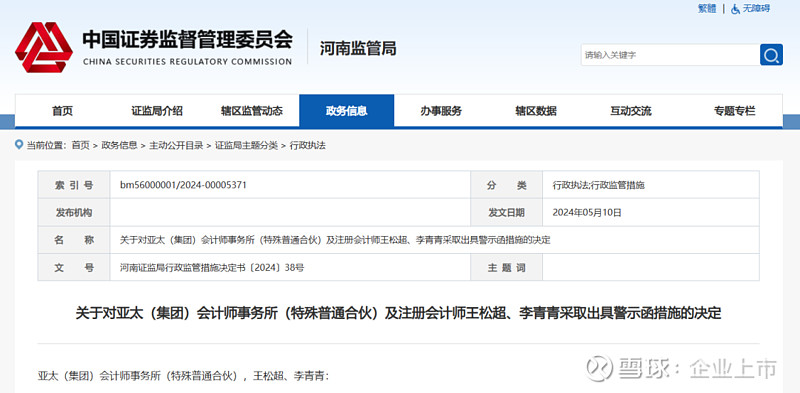800x393 pixels.
Task: Select the 政务信息 navigation tab
Action: 346,111
